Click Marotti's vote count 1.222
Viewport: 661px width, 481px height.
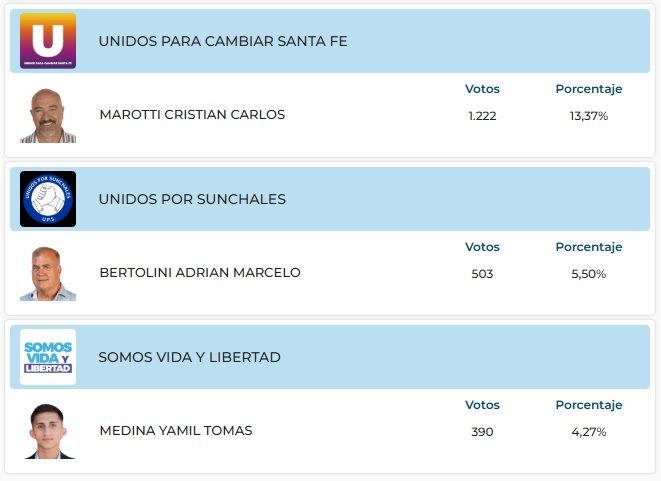[x=482, y=116]
